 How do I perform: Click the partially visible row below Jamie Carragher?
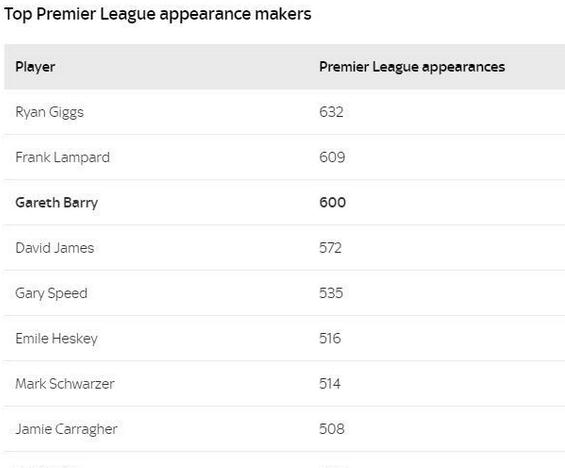point(284,460)
